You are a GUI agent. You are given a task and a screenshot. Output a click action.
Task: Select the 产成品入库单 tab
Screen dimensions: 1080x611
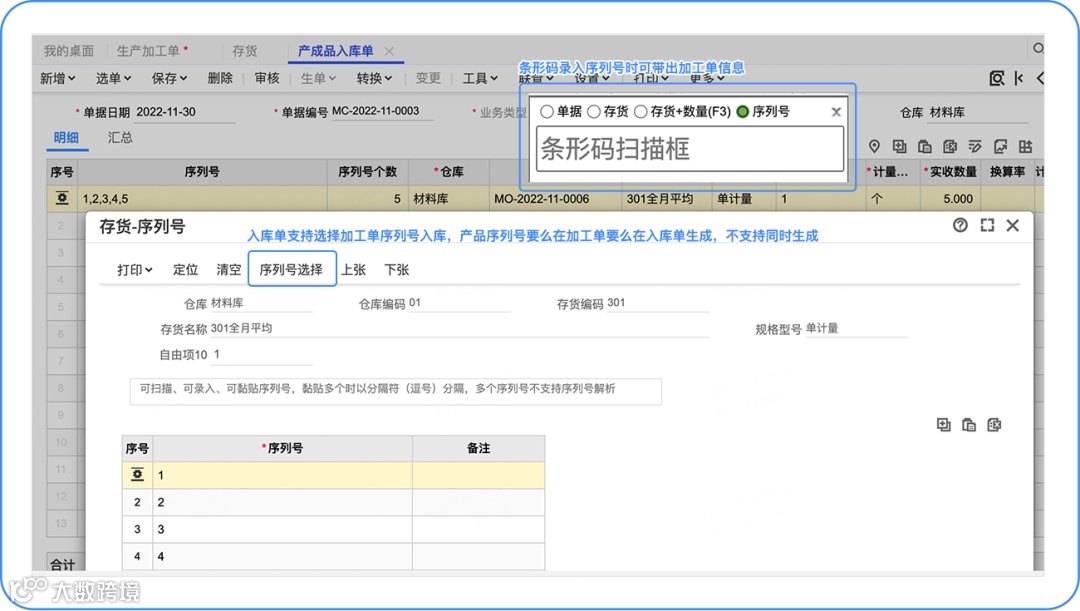pyautogui.click(x=335, y=51)
